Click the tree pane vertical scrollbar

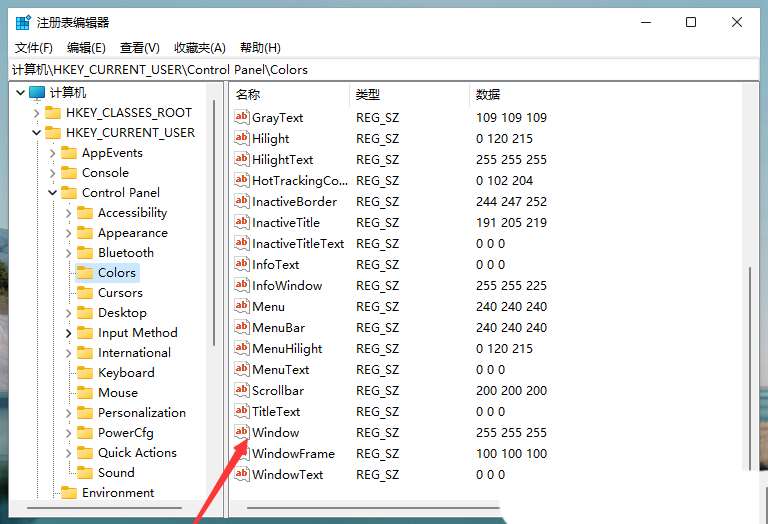coord(214,223)
